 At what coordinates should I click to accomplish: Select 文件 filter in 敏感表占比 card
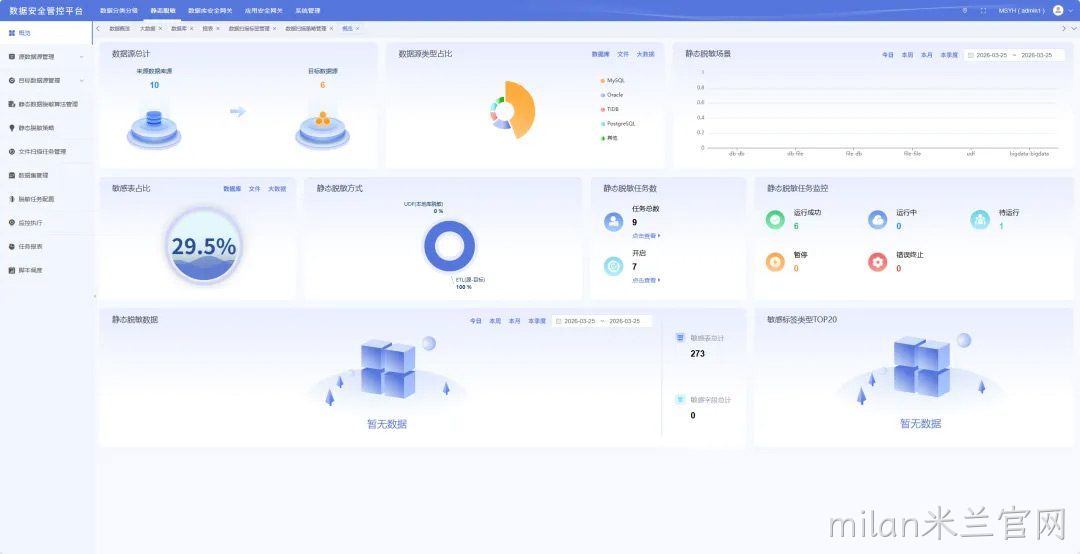255,189
